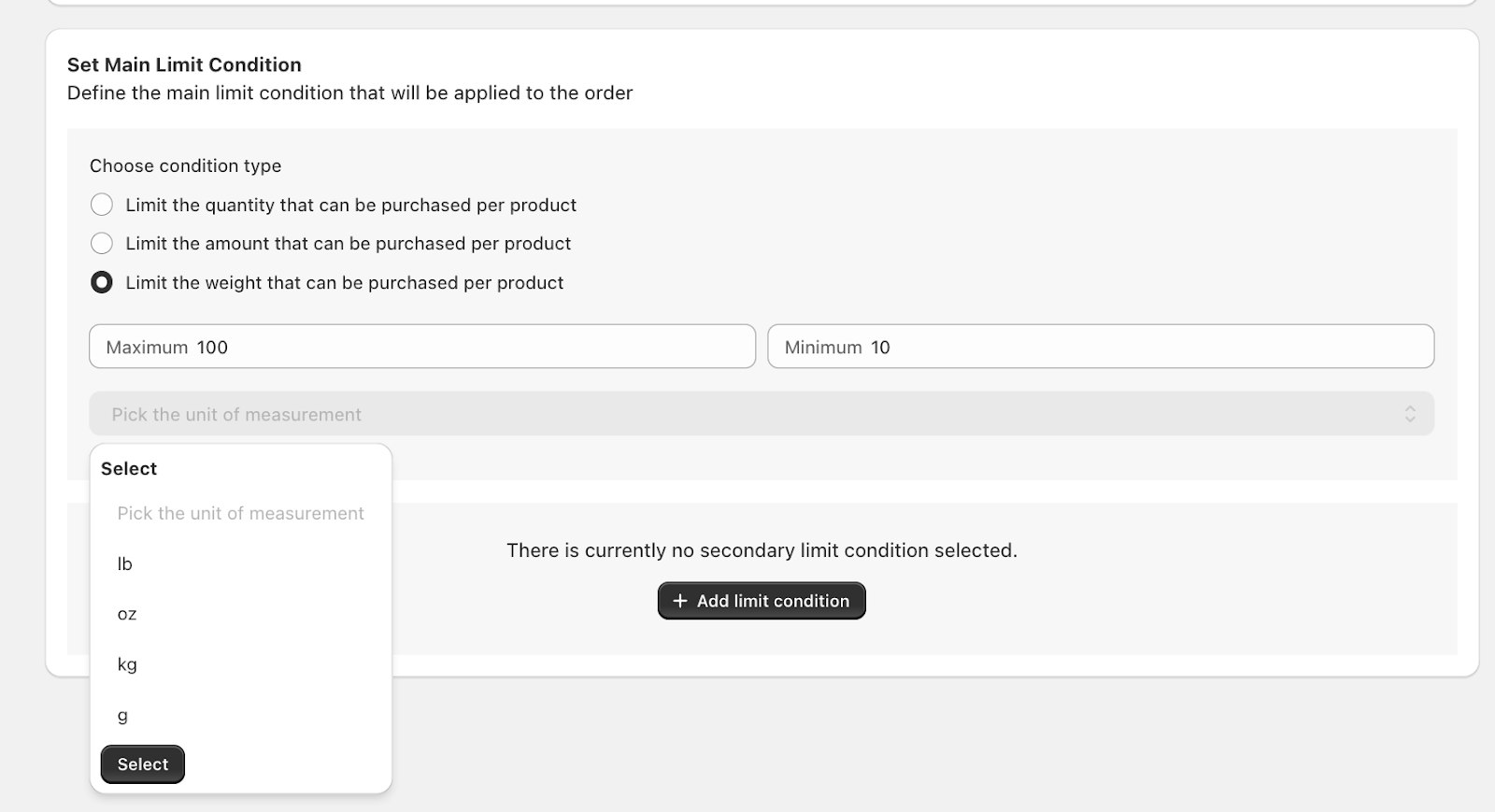The image size is (1495, 812).
Task: Click the no secondary limit condition message
Action: point(762,550)
